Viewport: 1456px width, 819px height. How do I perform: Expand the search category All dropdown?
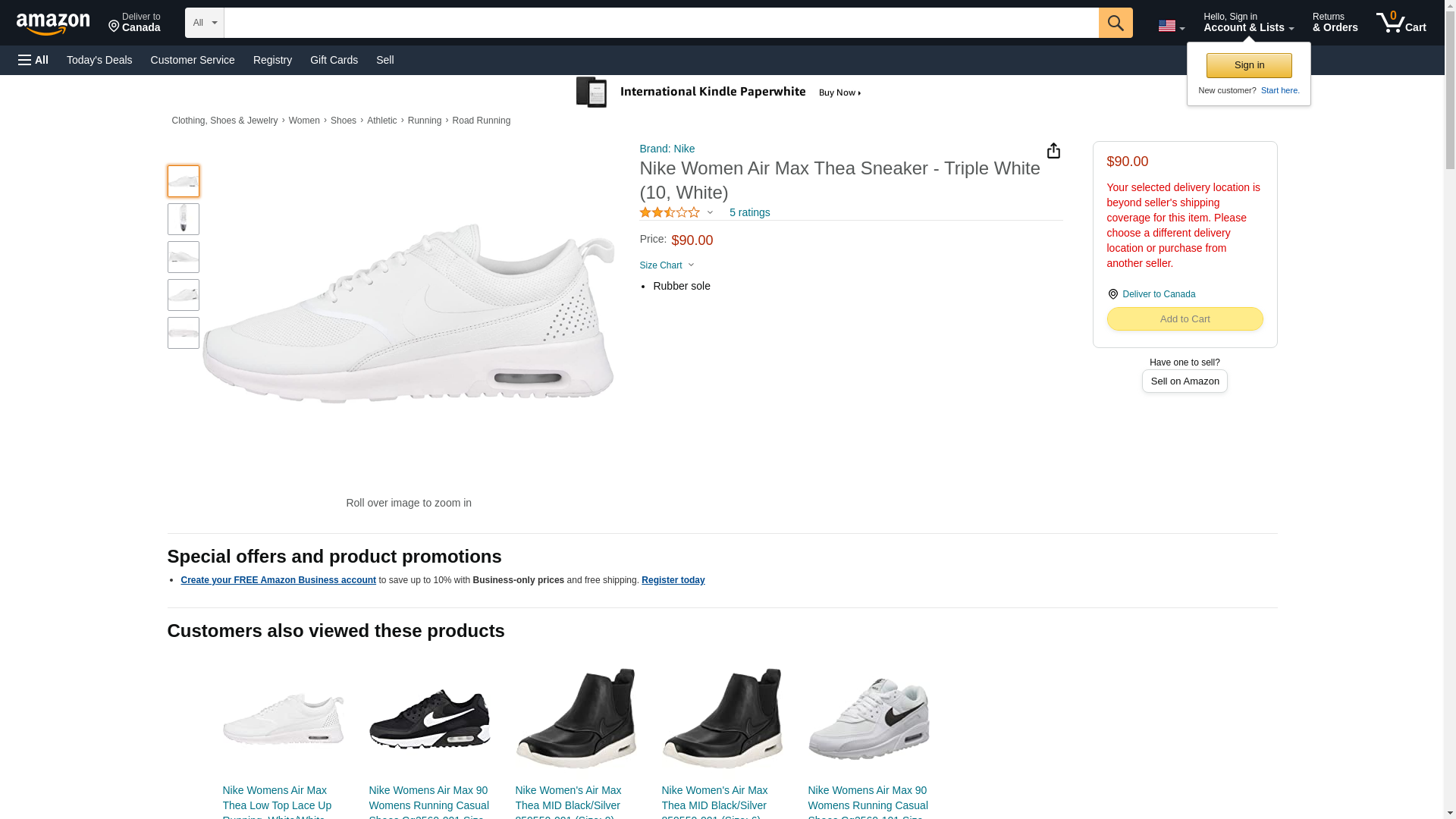204,23
